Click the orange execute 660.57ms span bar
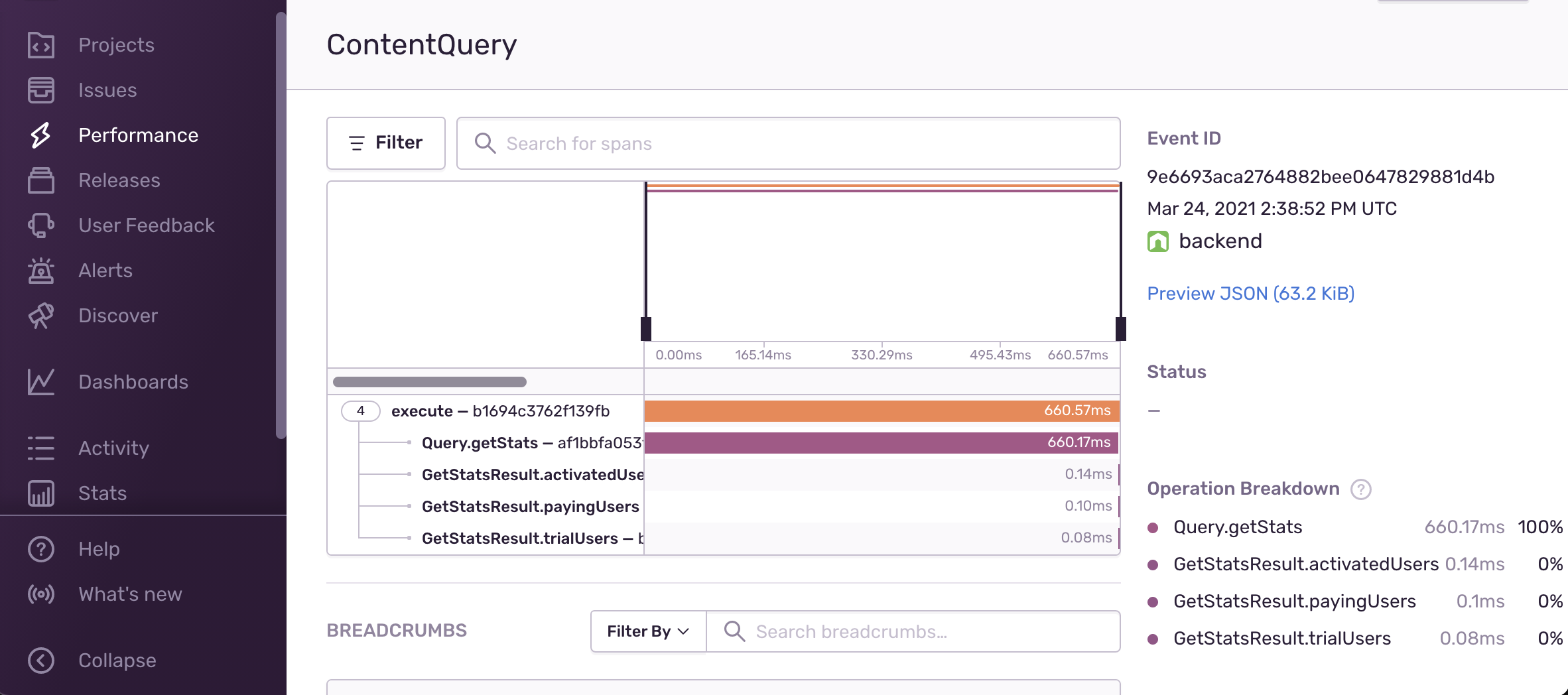The height and width of the screenshot is (695, 1568). 882,411
